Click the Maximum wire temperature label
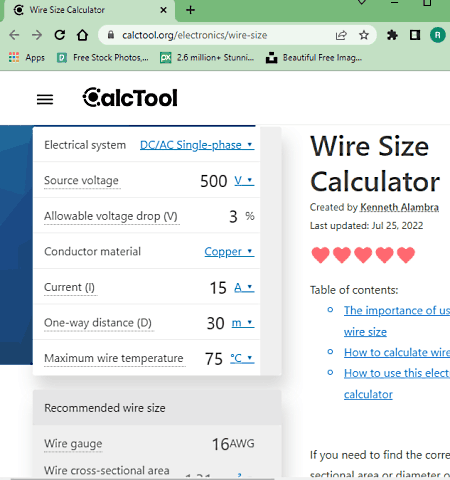 click(x=114, y=358)
